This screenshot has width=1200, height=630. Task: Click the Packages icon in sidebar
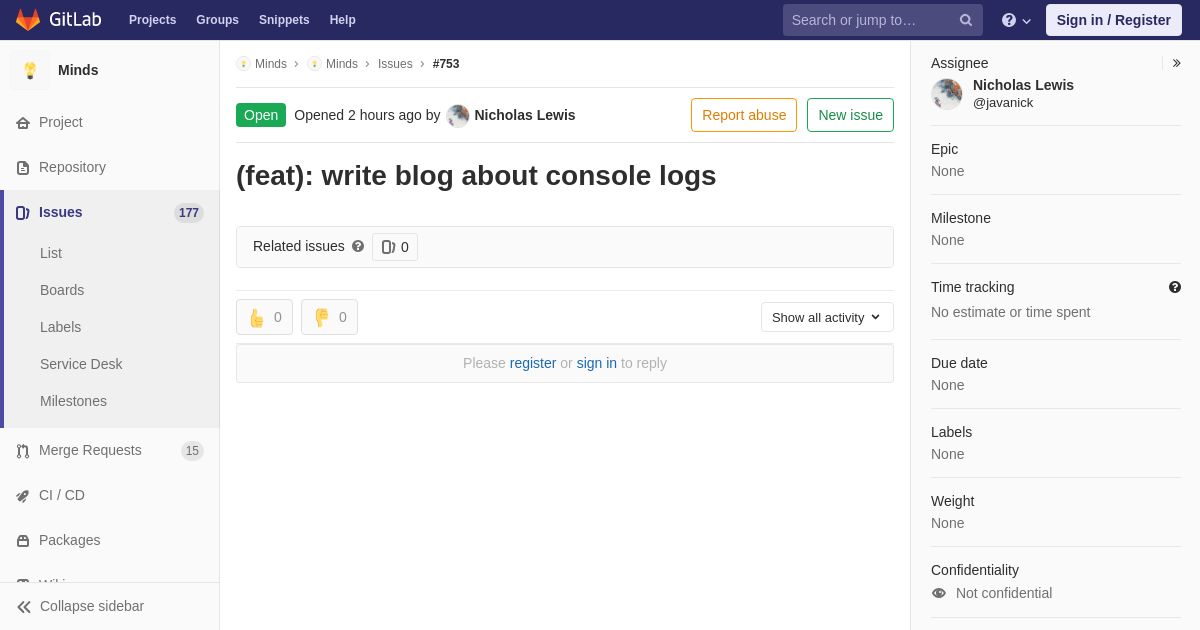pos(23,541)
